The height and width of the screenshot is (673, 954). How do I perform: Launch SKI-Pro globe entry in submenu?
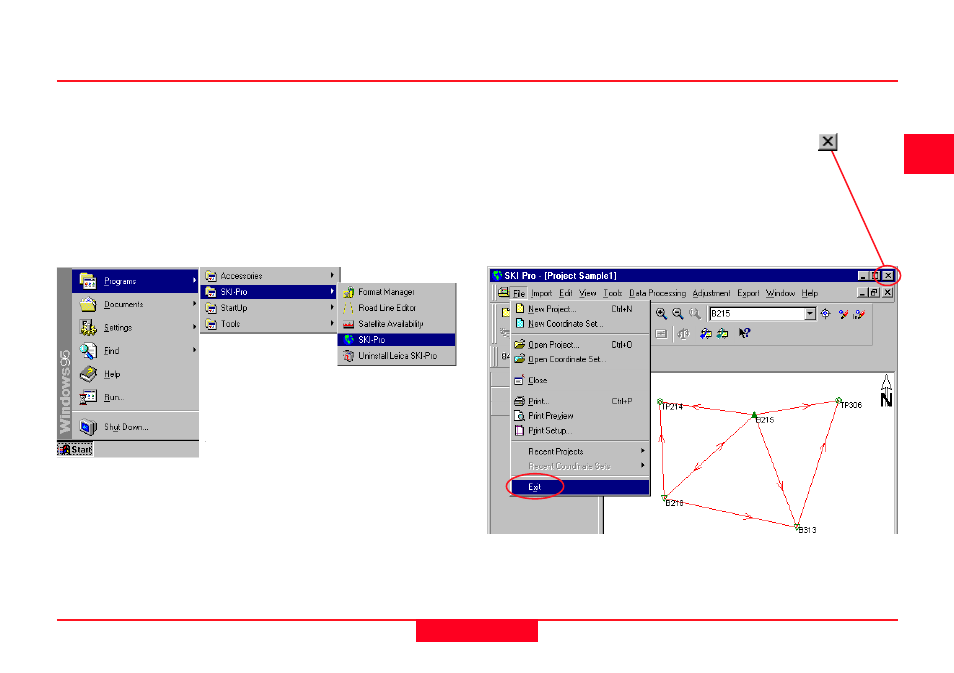click(x=397, y=340)
